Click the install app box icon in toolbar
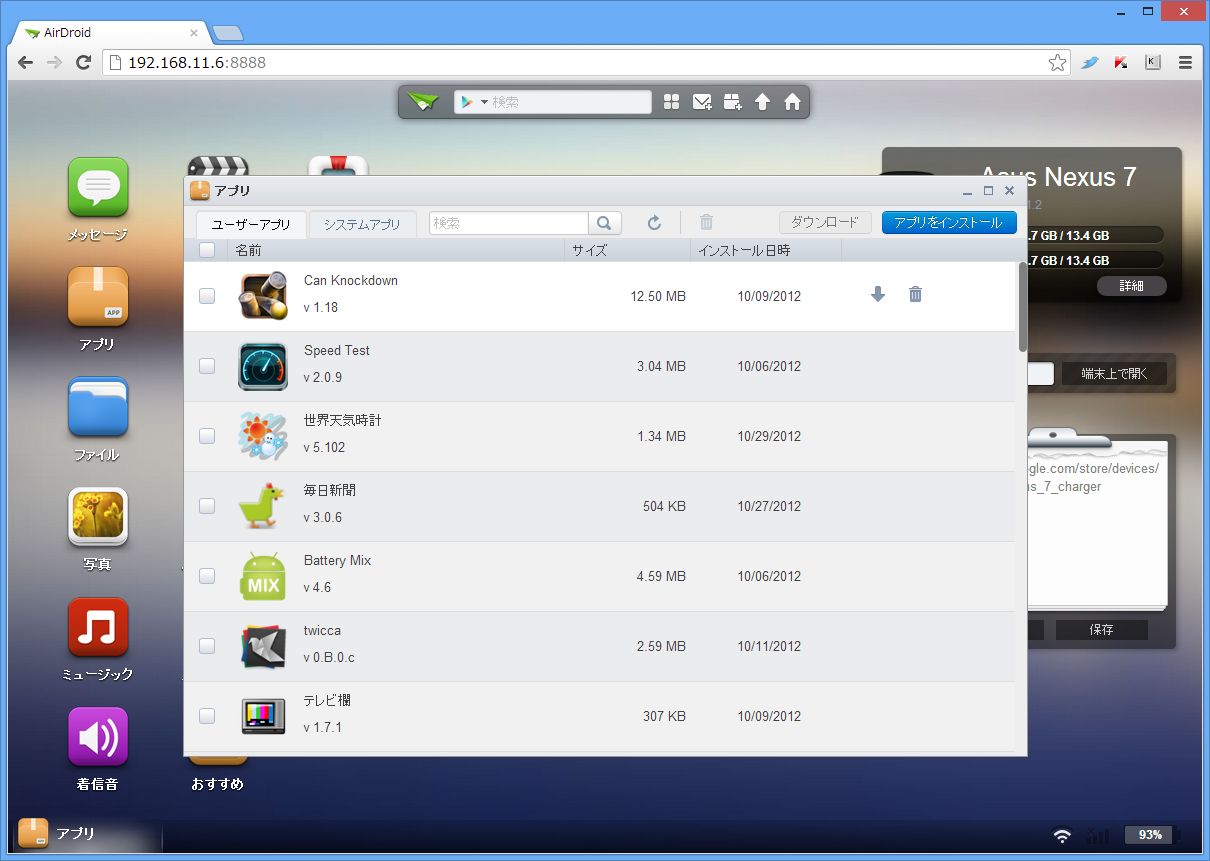Viewport: 1210px width, 861px height. click(x=732, y=102)
